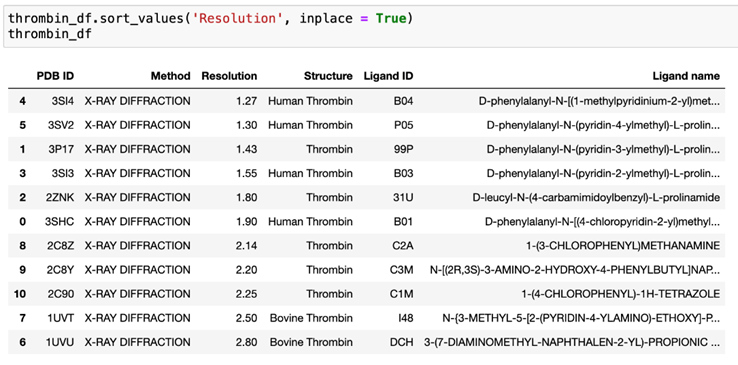Click ligand ID 'C1M'
Image resolution: width=738 pixels, height=365 pixels.
point(402,294)
